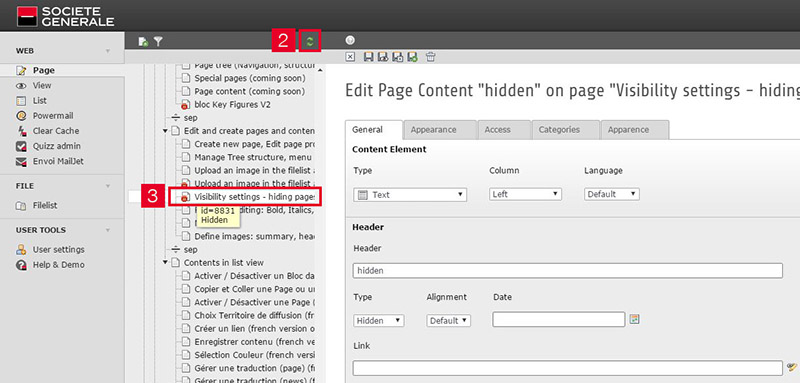Collapse the Edit and create pages branch
The image size is (800, 383).
165,131
